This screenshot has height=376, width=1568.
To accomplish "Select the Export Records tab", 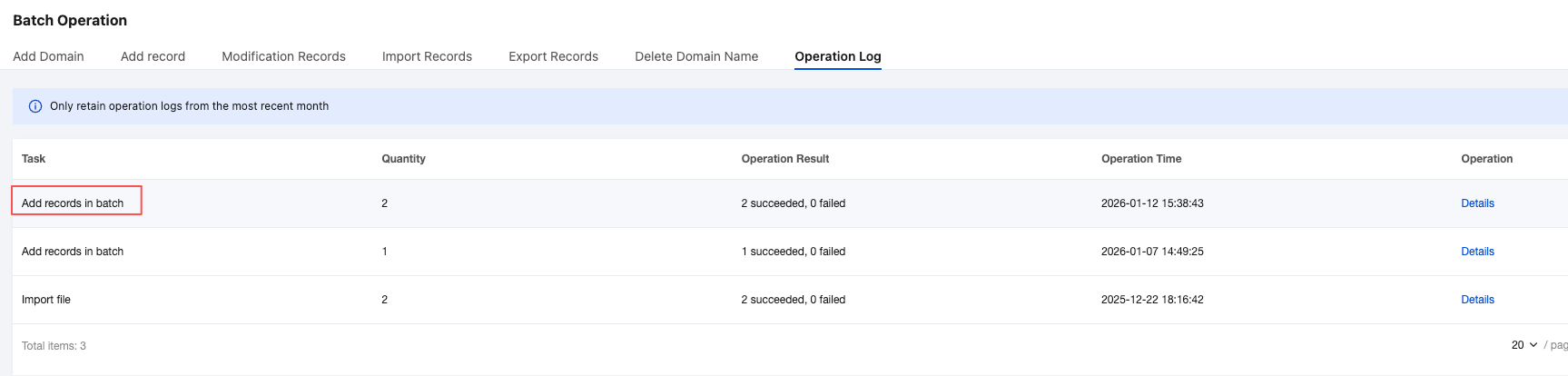I will pos(553,56).
